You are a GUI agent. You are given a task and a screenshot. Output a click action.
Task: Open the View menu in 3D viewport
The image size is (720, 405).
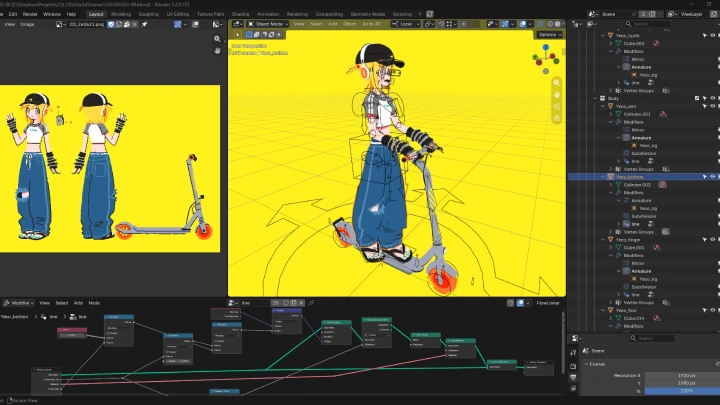(299, 24)
